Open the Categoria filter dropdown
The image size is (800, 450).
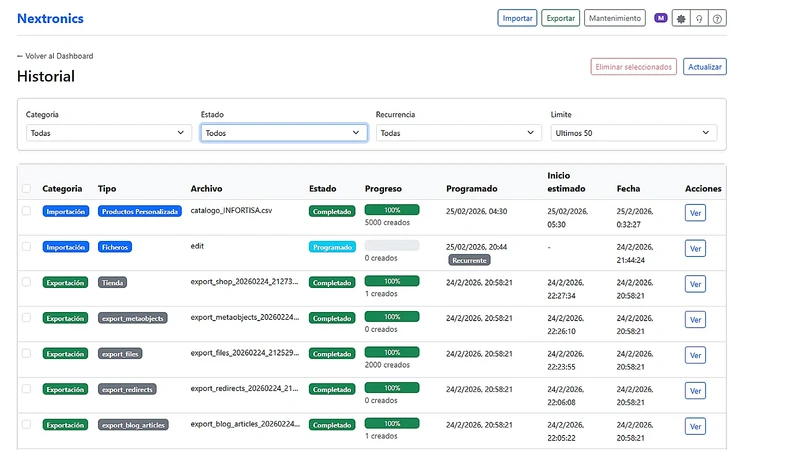pos(109,133)
